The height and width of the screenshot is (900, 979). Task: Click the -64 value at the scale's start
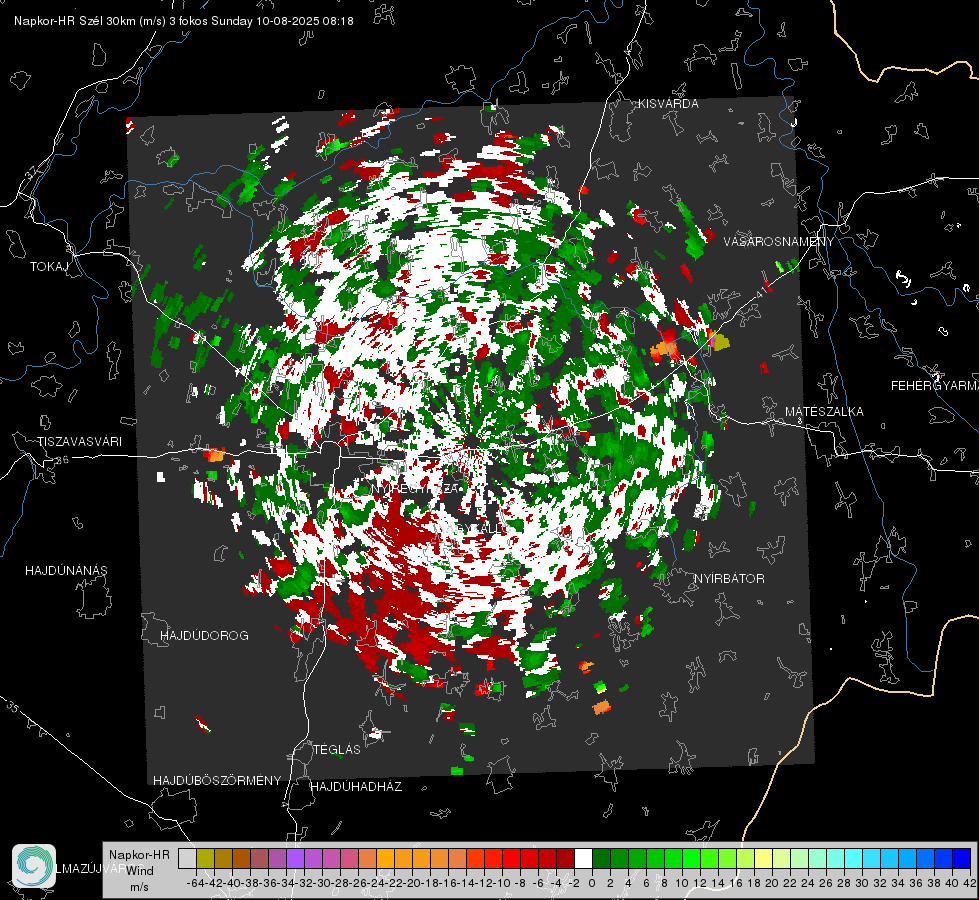click(195, 883)
